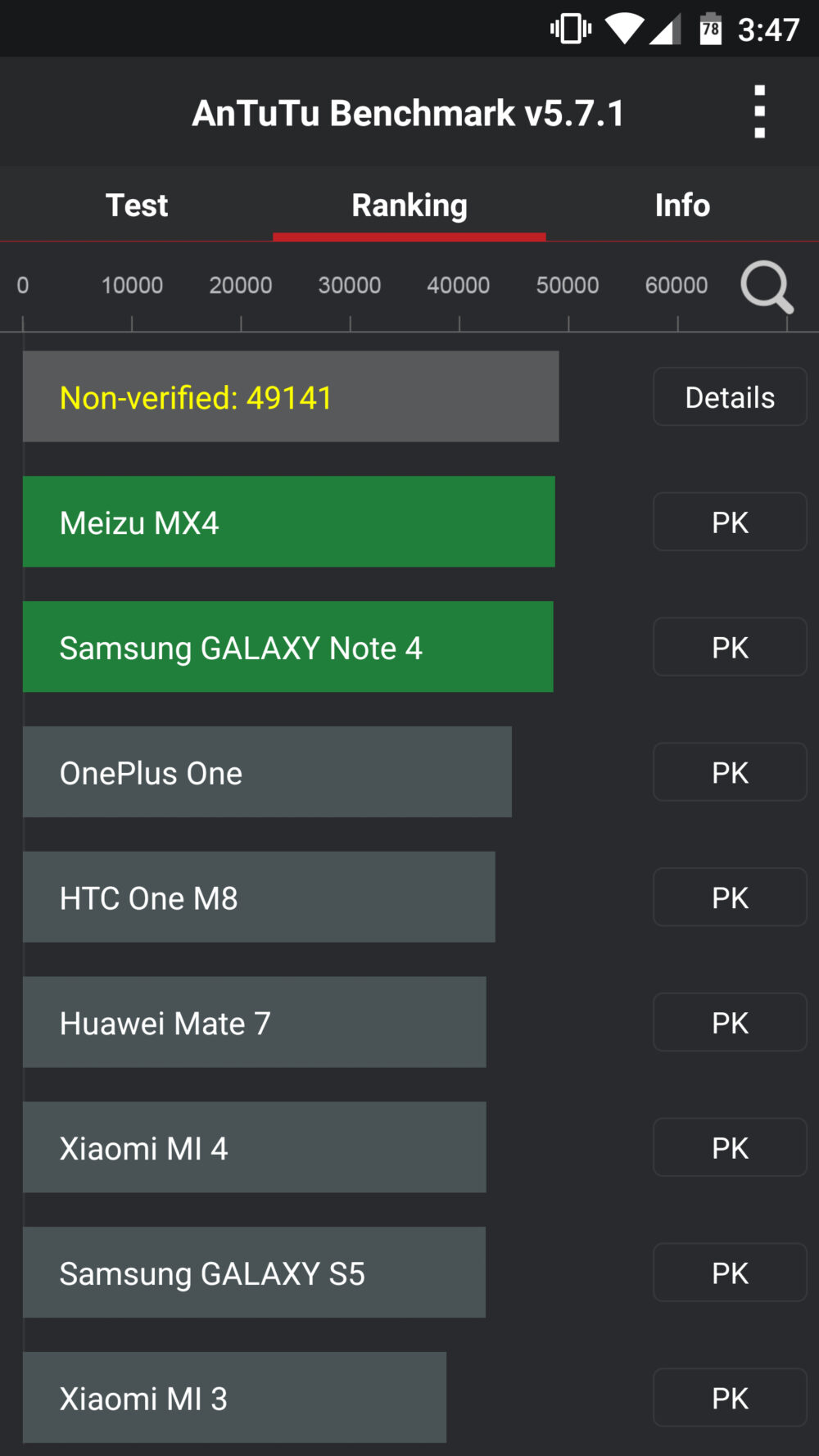Select the Non-verified 49141 score bar
The height and width of the screenshot is (1456, 819).
291,397
